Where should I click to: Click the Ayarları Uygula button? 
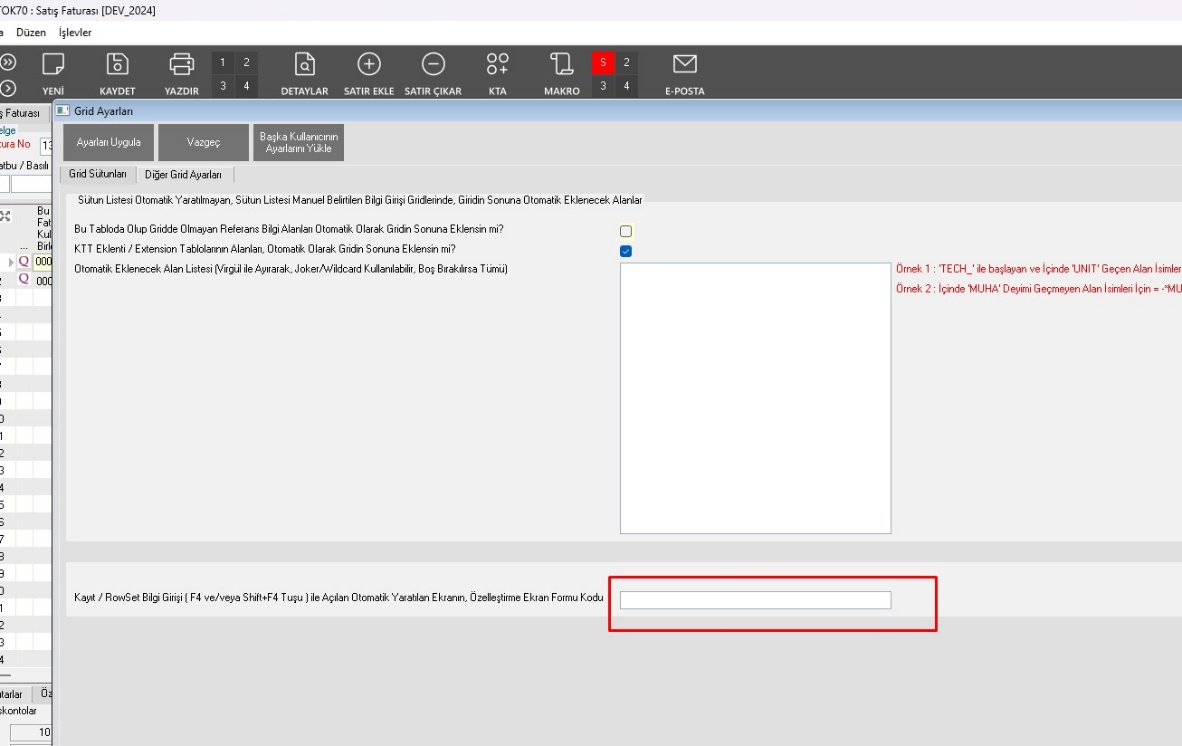(109, 142)
